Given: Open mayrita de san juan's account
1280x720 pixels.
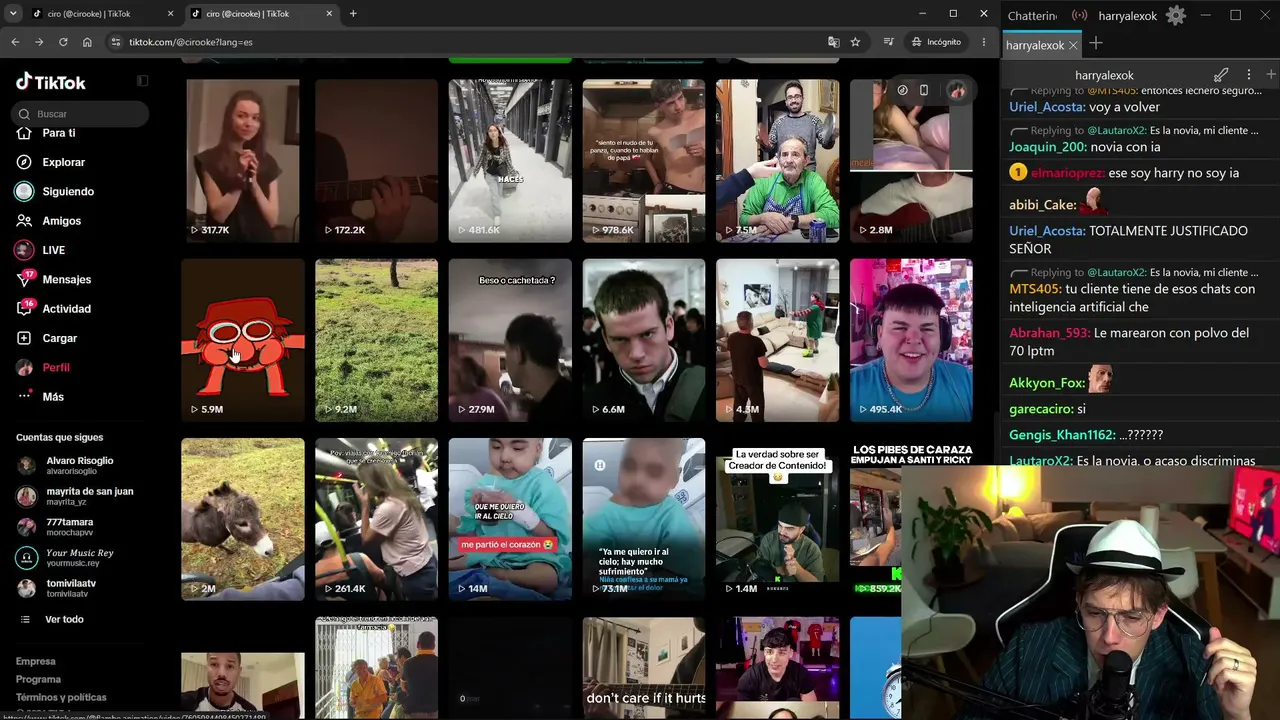Looking at the screenshot, I should coord(75,496).
